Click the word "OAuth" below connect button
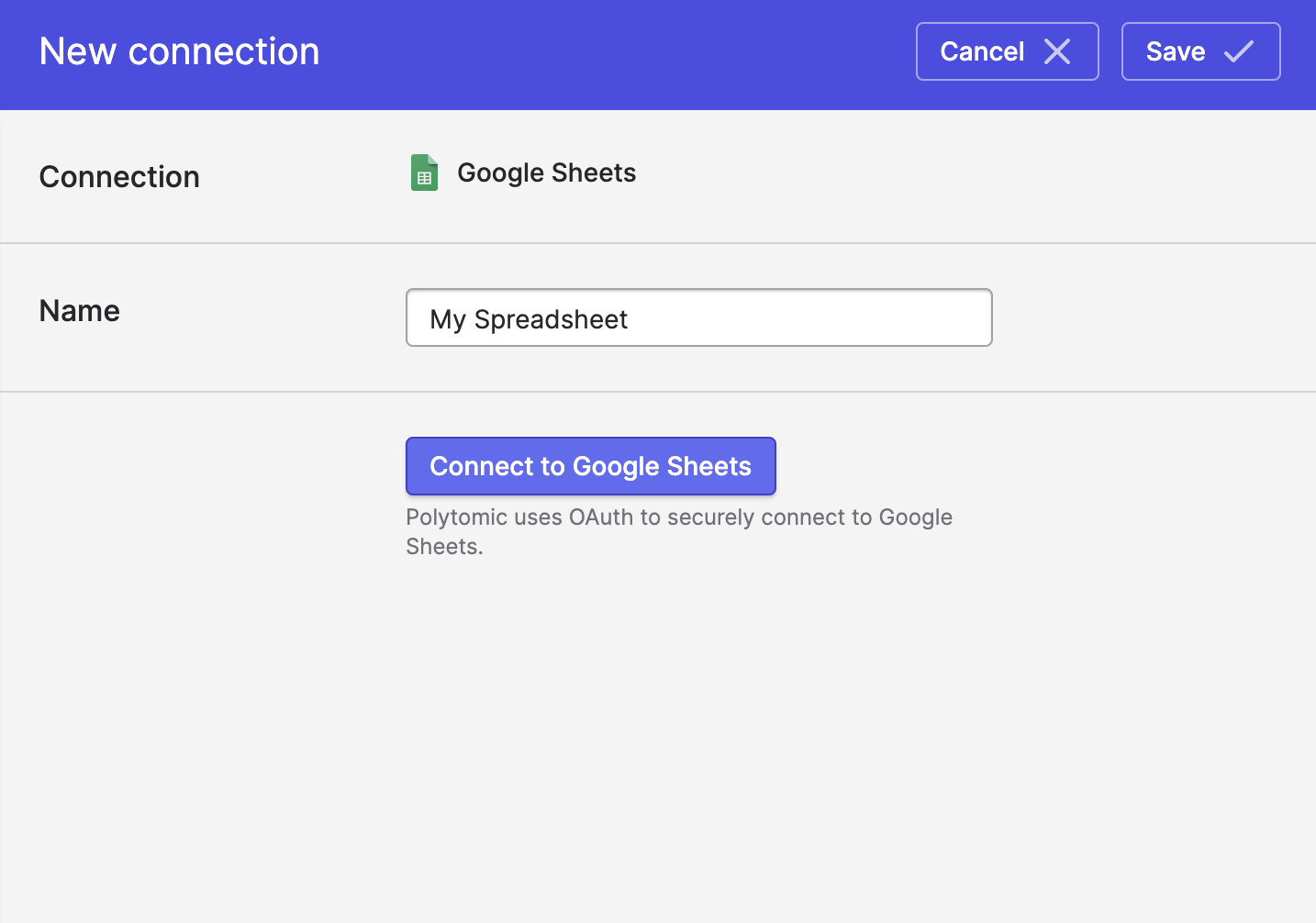This screenshot has height=923, width=1316. (601, 517)
